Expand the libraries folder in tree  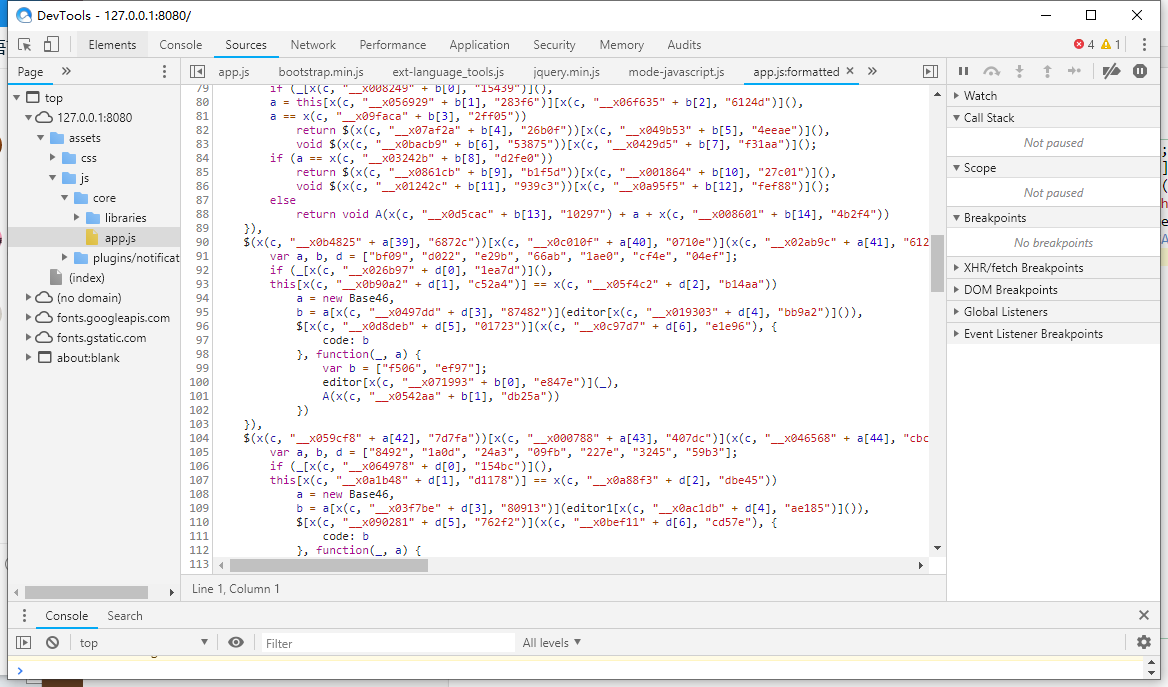pyautogui.click(x=78, y=218)
